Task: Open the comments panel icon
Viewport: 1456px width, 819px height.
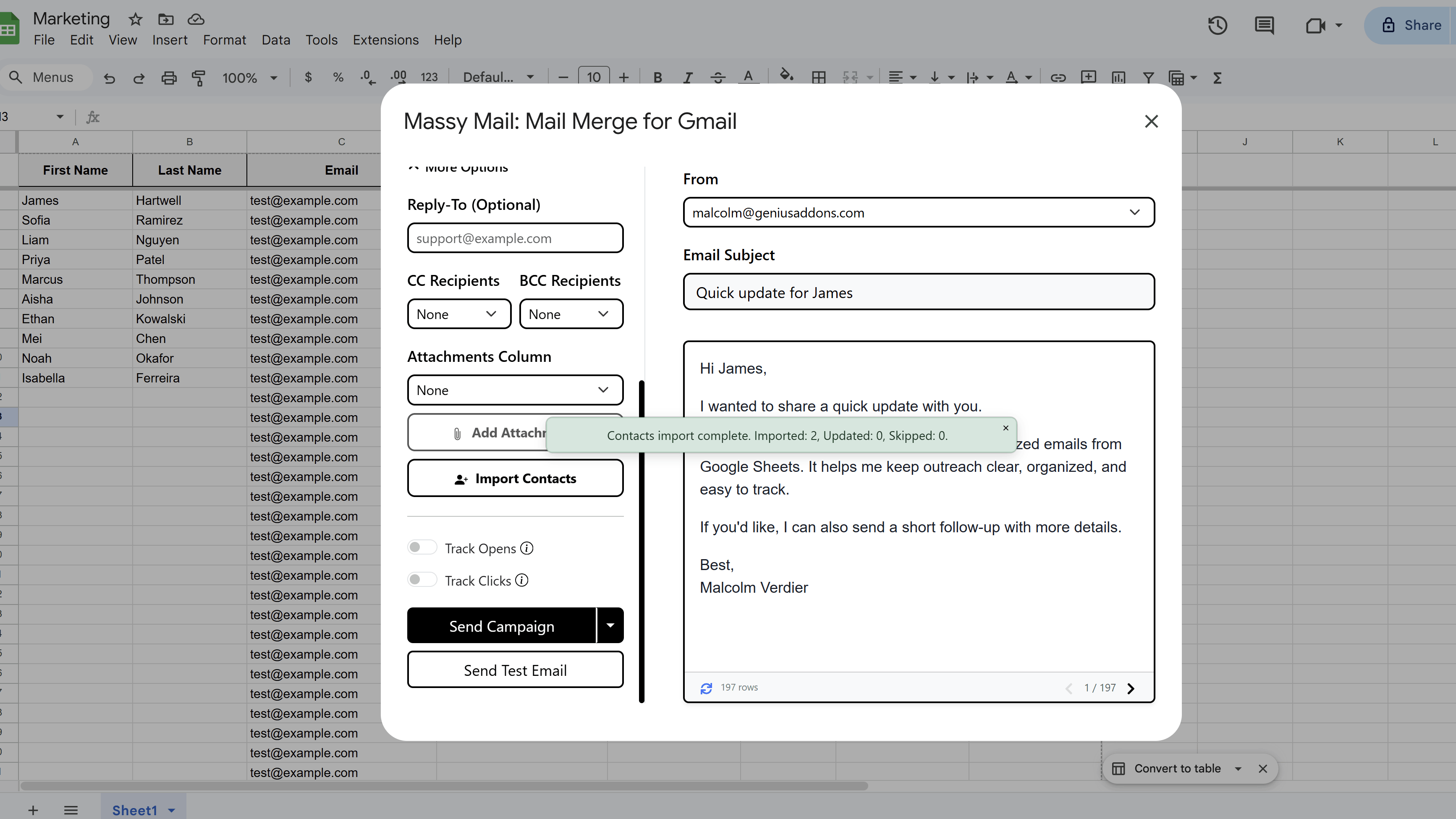Action: (x=1264, y=26)
